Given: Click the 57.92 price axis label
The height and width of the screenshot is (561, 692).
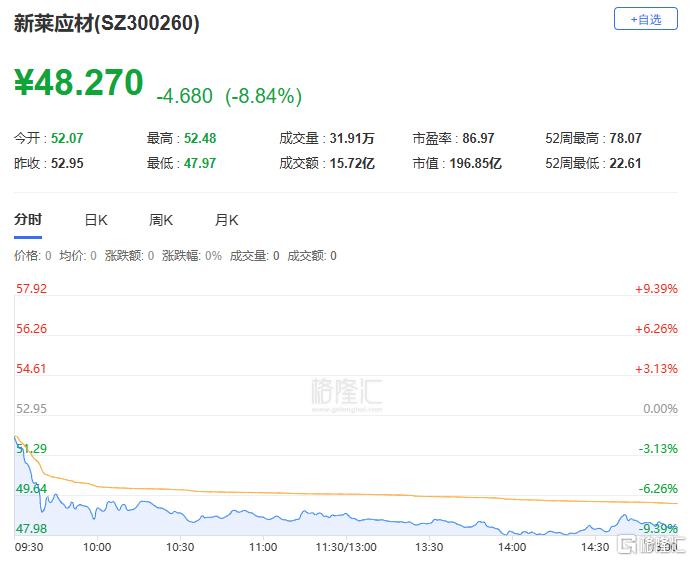Looking at the screenshot, I should 31,289.
